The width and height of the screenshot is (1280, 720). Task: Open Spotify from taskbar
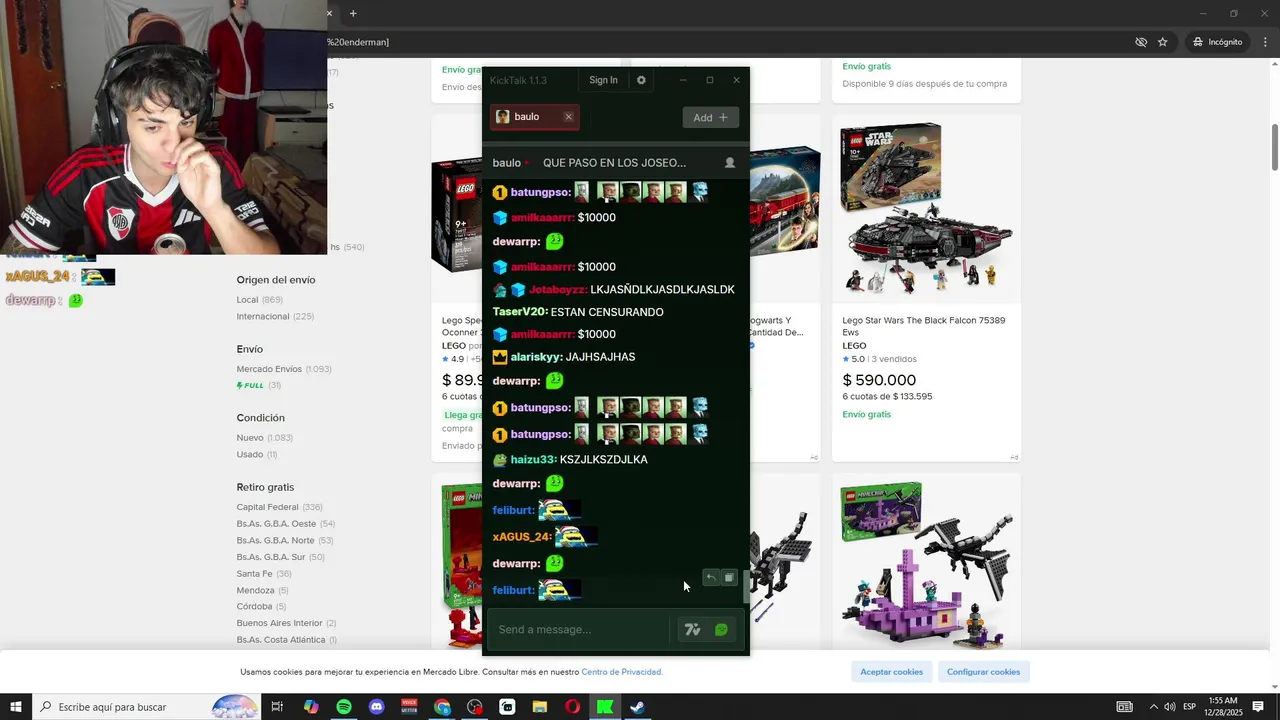pos(344,707)
